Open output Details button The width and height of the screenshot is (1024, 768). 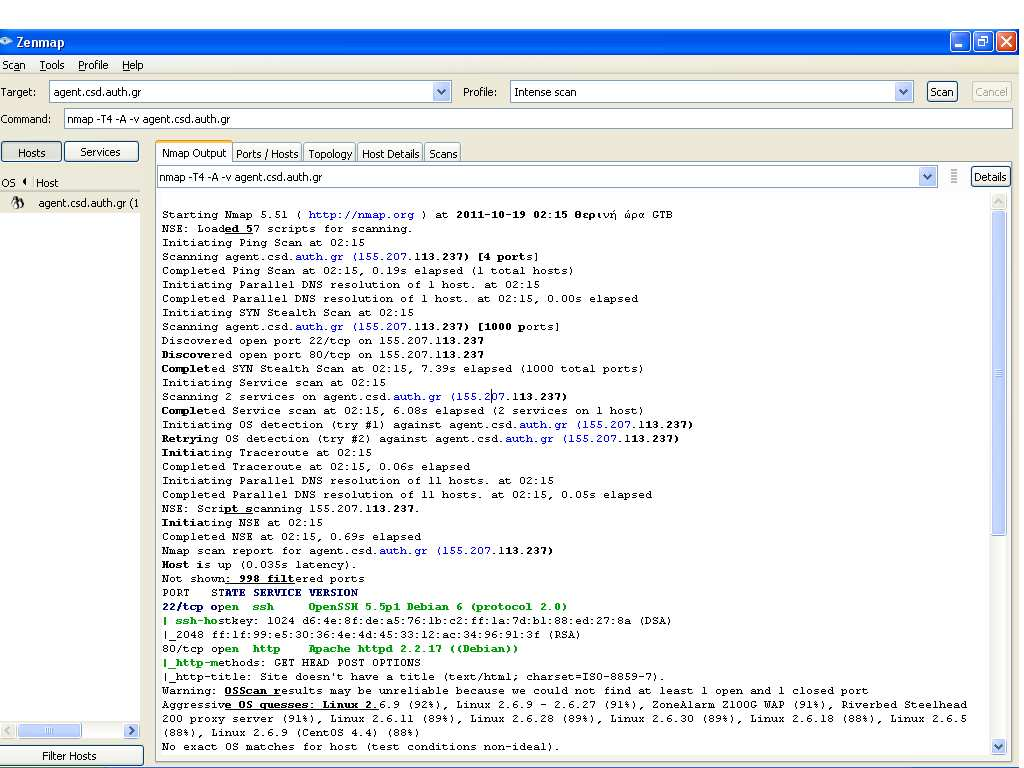pyautogui.click(x=989, y=176)
